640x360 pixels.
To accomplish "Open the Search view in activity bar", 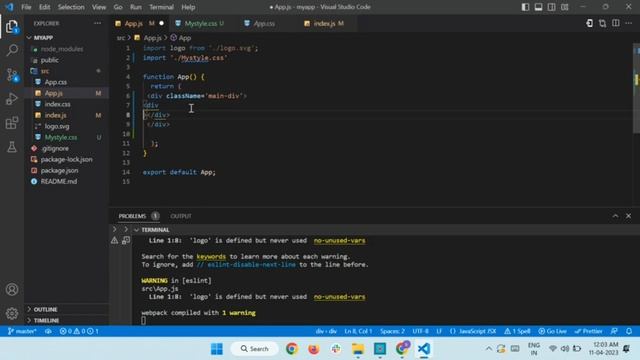I will pyautogui.click(x=12, y=50).
